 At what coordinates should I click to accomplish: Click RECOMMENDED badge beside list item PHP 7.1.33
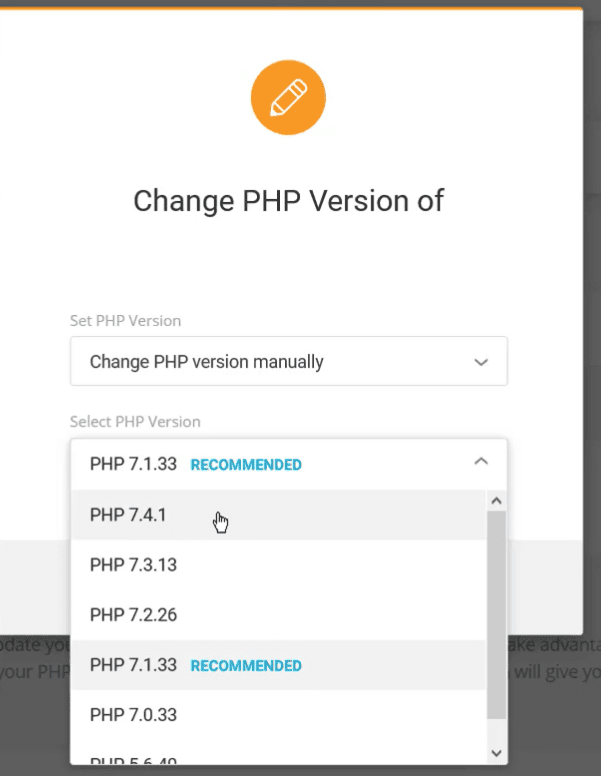point(246,666)
